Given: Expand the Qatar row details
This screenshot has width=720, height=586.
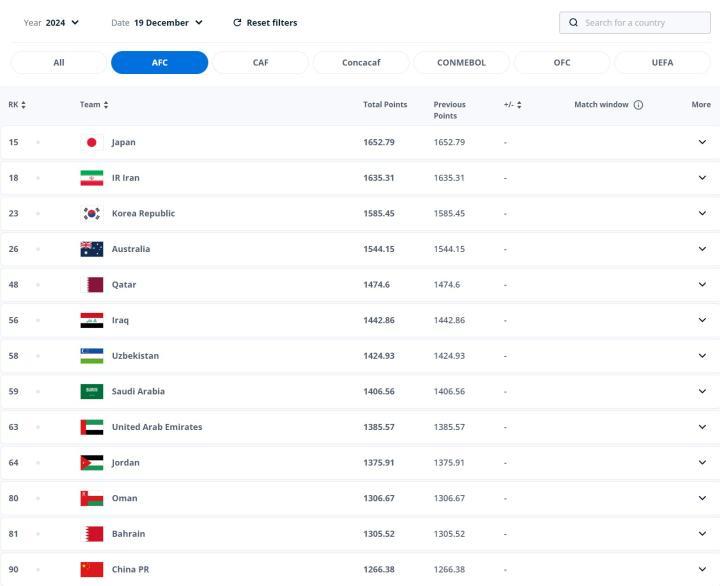Looking at the screenshot, I should coord(702,284).
